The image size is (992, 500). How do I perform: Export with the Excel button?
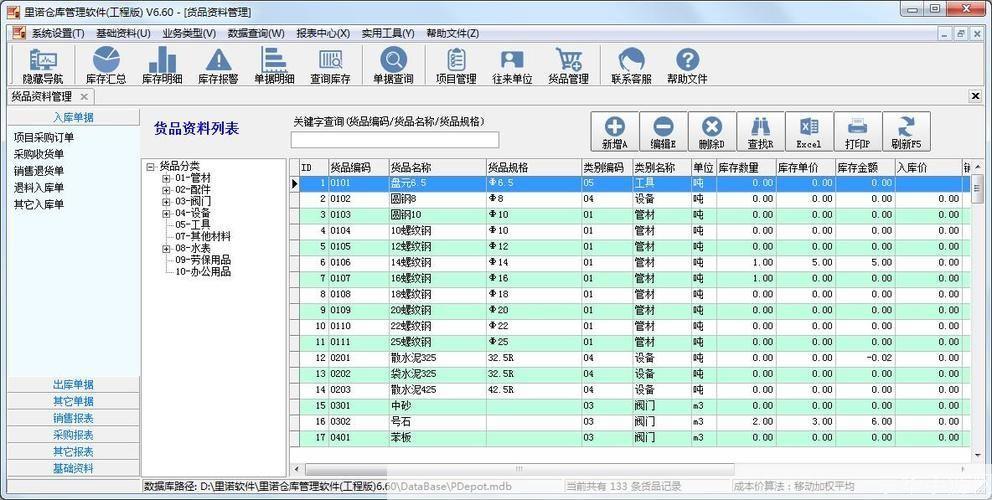(809, 132)
